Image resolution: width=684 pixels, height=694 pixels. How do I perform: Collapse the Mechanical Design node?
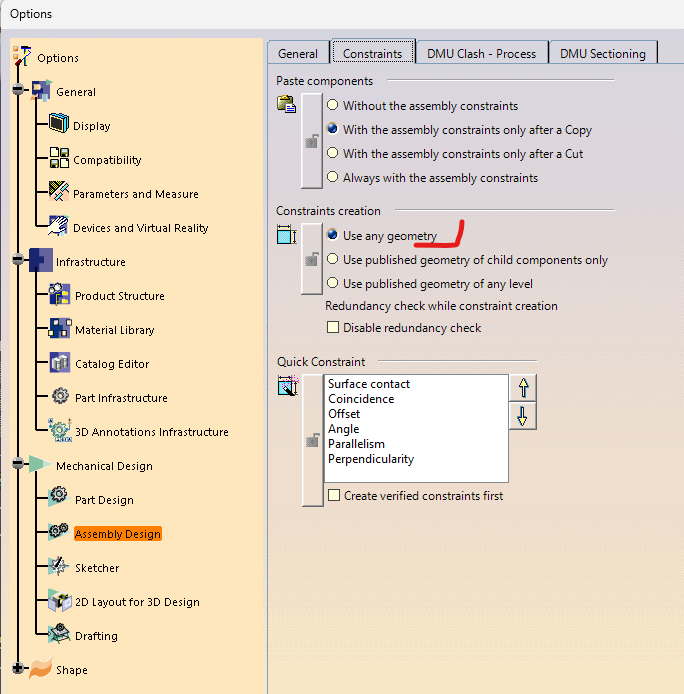coord(17,465)
